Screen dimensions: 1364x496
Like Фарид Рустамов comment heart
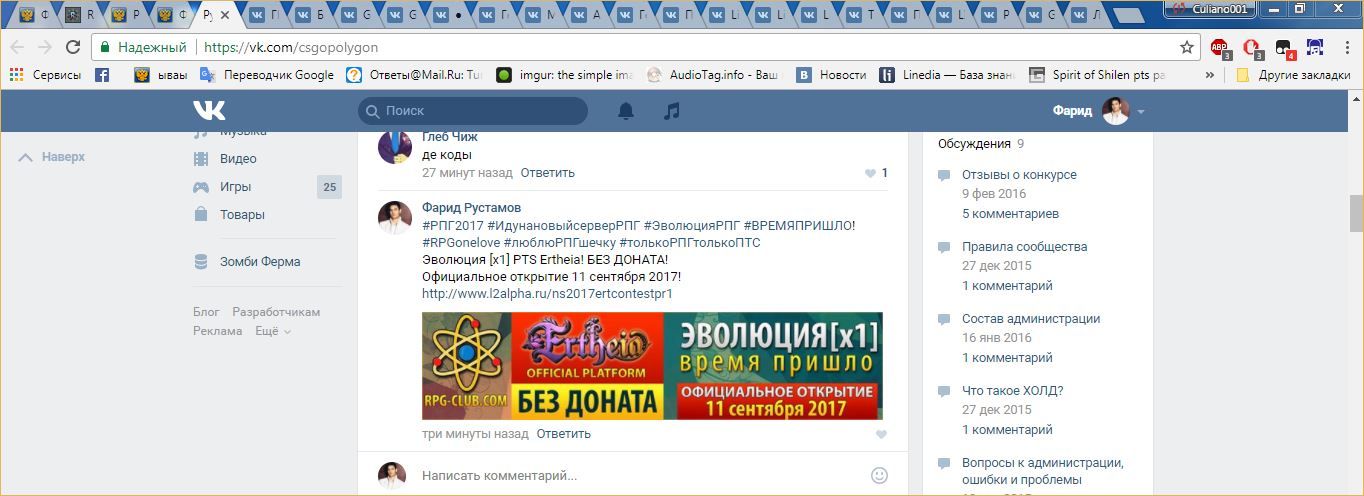tap(881, 434)
